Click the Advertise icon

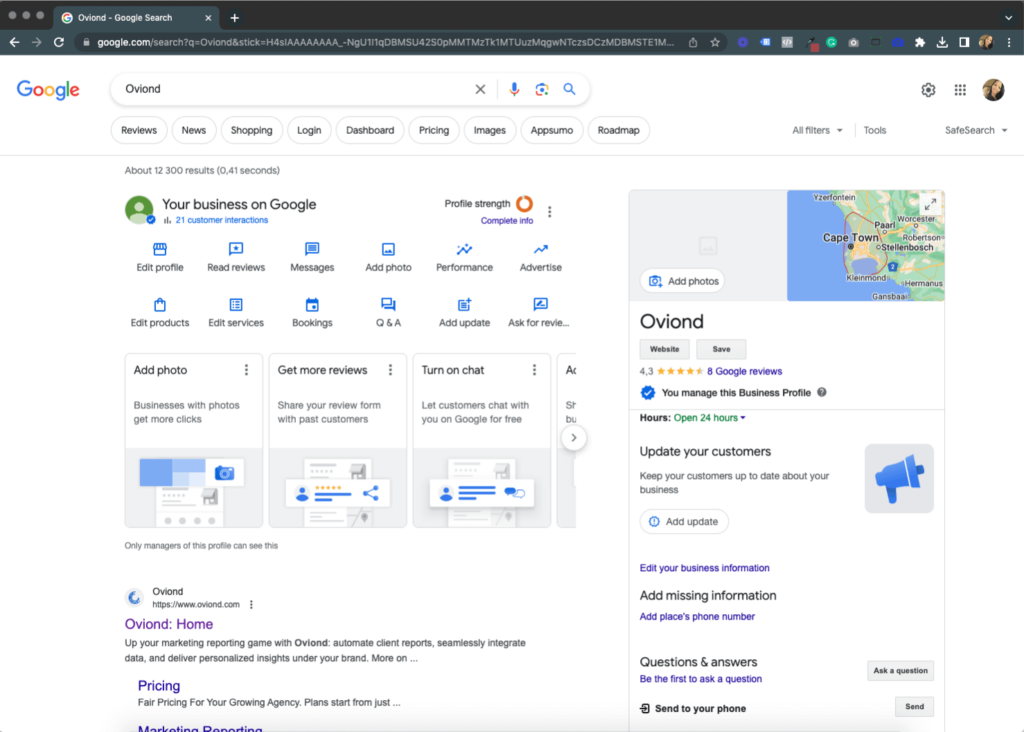pos(541,249)
